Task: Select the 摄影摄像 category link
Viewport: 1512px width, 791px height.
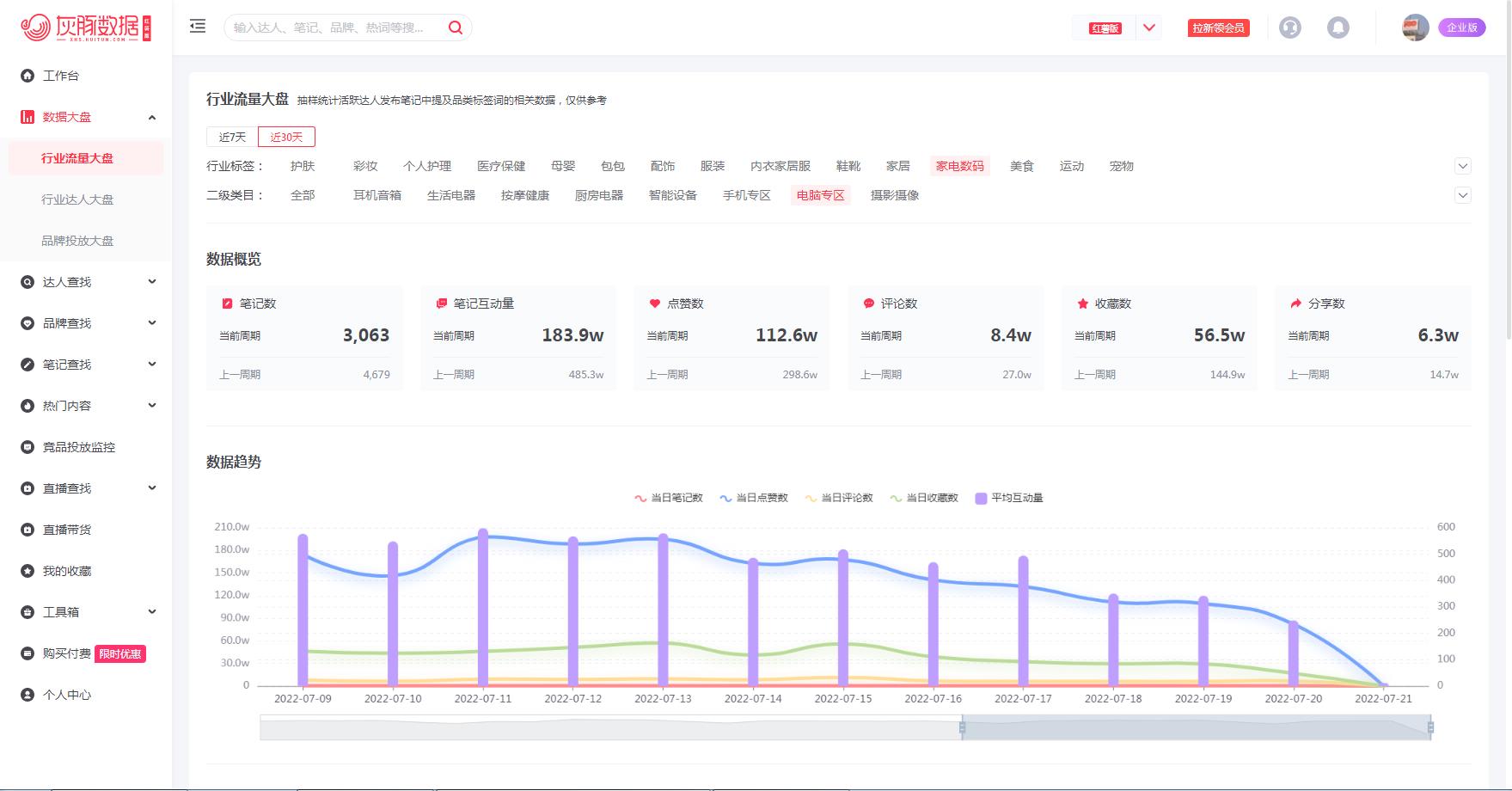Action: pyautogui.click(x=895, y=195)
